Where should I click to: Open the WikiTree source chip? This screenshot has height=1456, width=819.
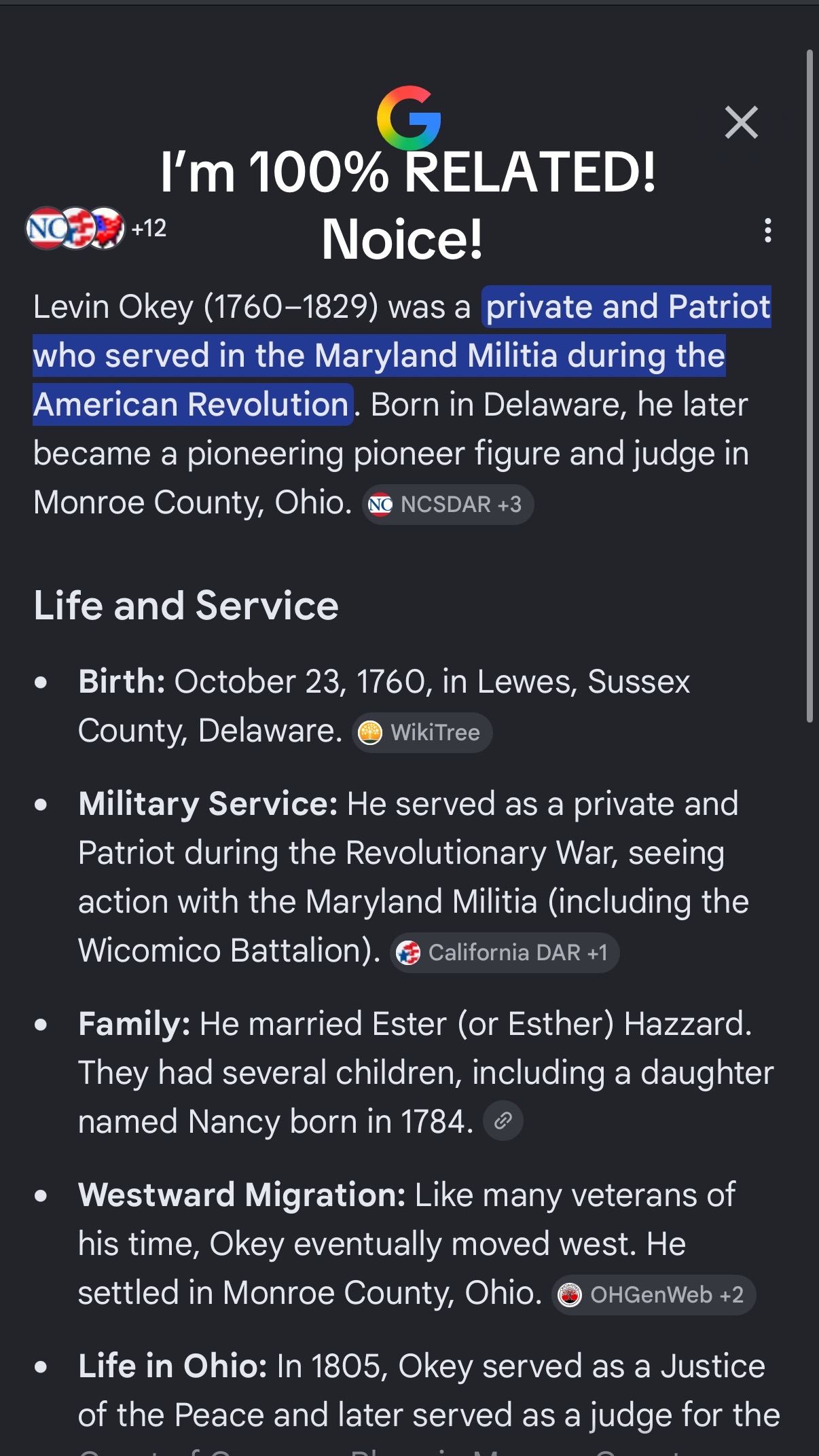click(x=422, y=733)
